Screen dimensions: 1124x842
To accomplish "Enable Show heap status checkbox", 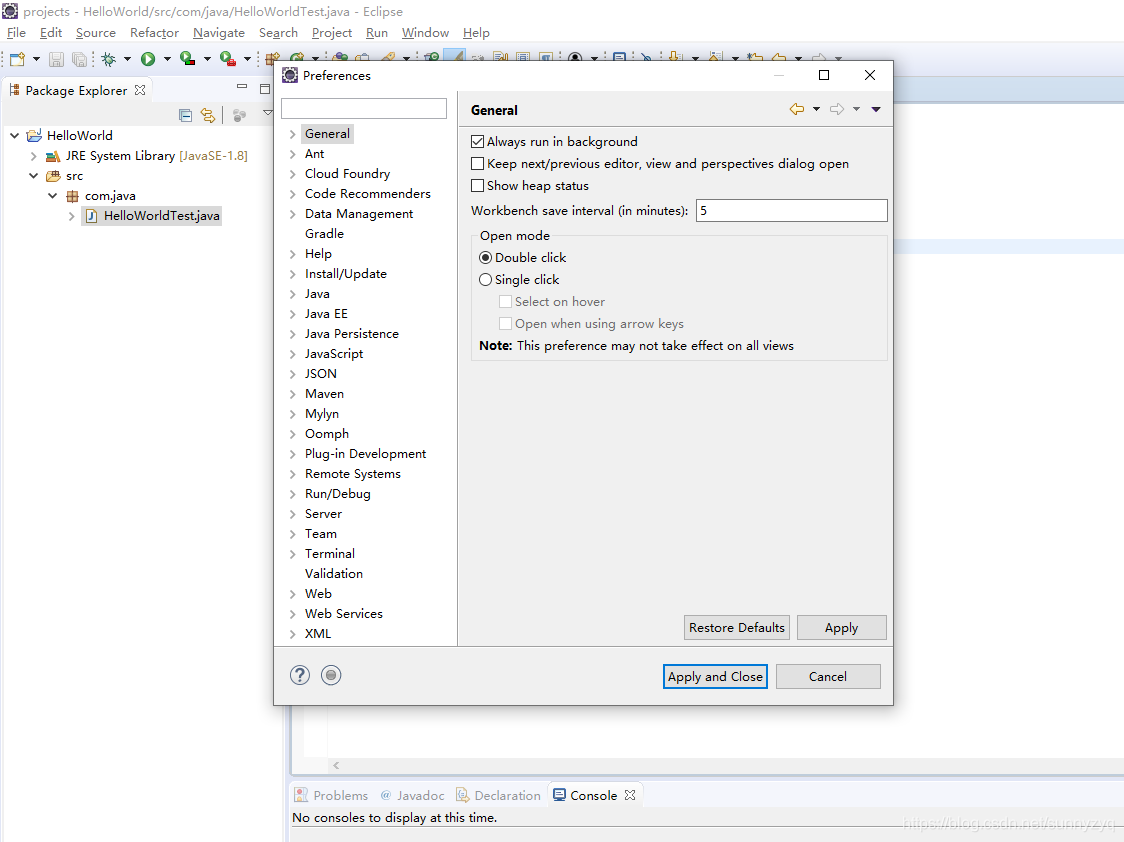I will point(477,186).
